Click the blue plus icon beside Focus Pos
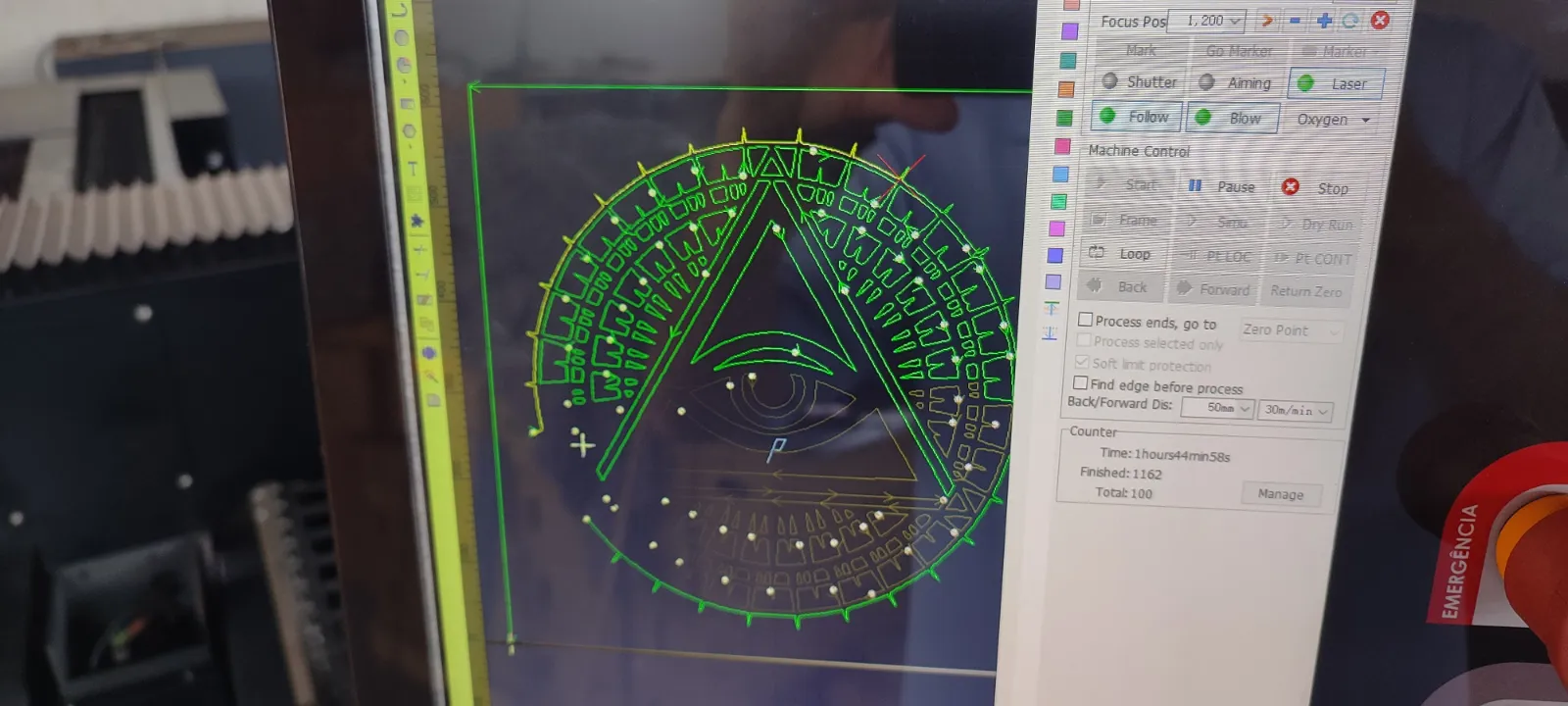 click(1324, 20)
